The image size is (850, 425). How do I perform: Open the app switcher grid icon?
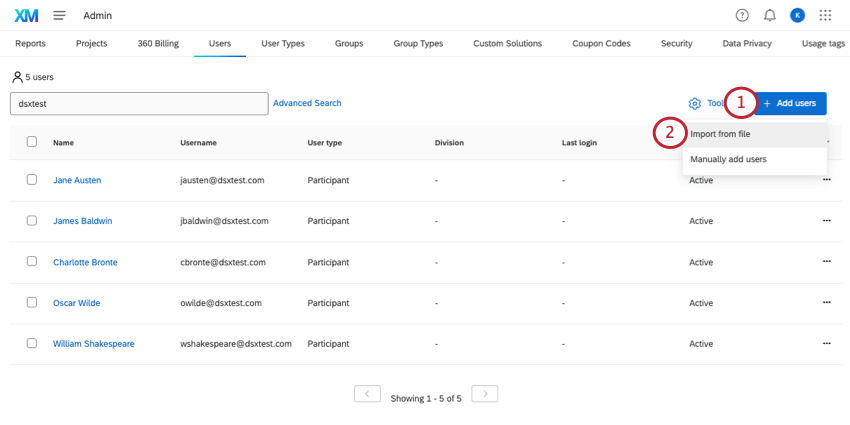click(825, 15)
